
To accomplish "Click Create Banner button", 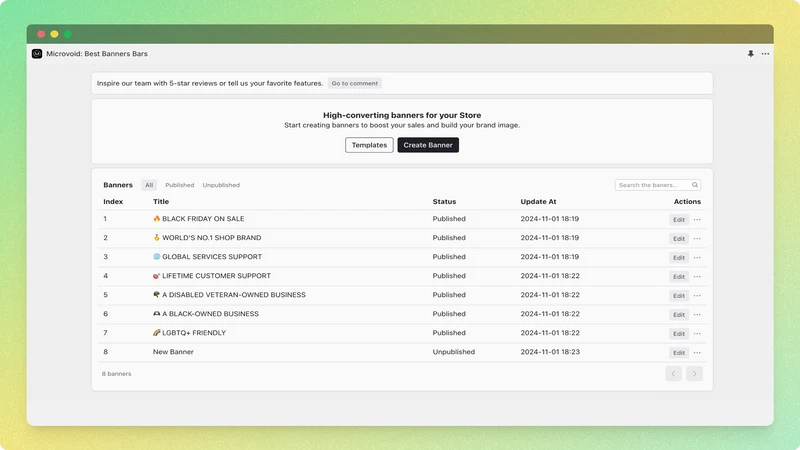I will [x=428, y=145].
